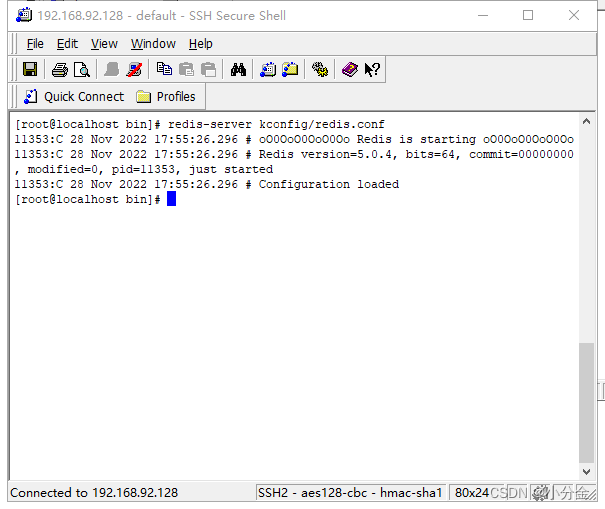Click the What's This help pointer

(x=372, y=70)
